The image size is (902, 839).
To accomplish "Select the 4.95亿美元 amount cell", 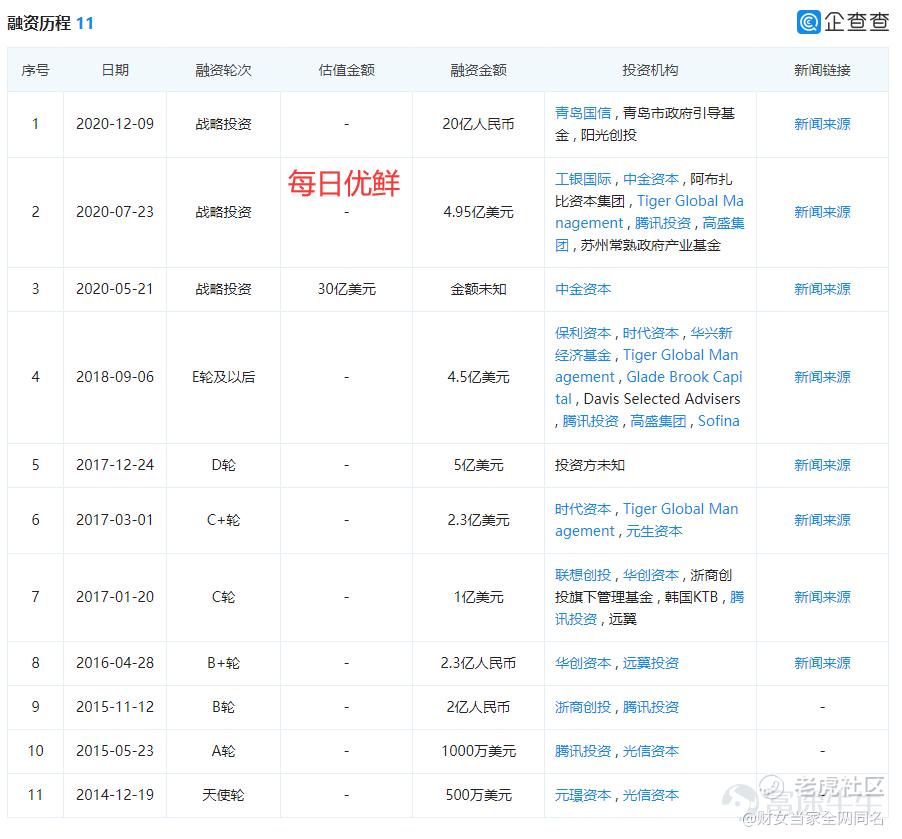I will tap(478, 212).
